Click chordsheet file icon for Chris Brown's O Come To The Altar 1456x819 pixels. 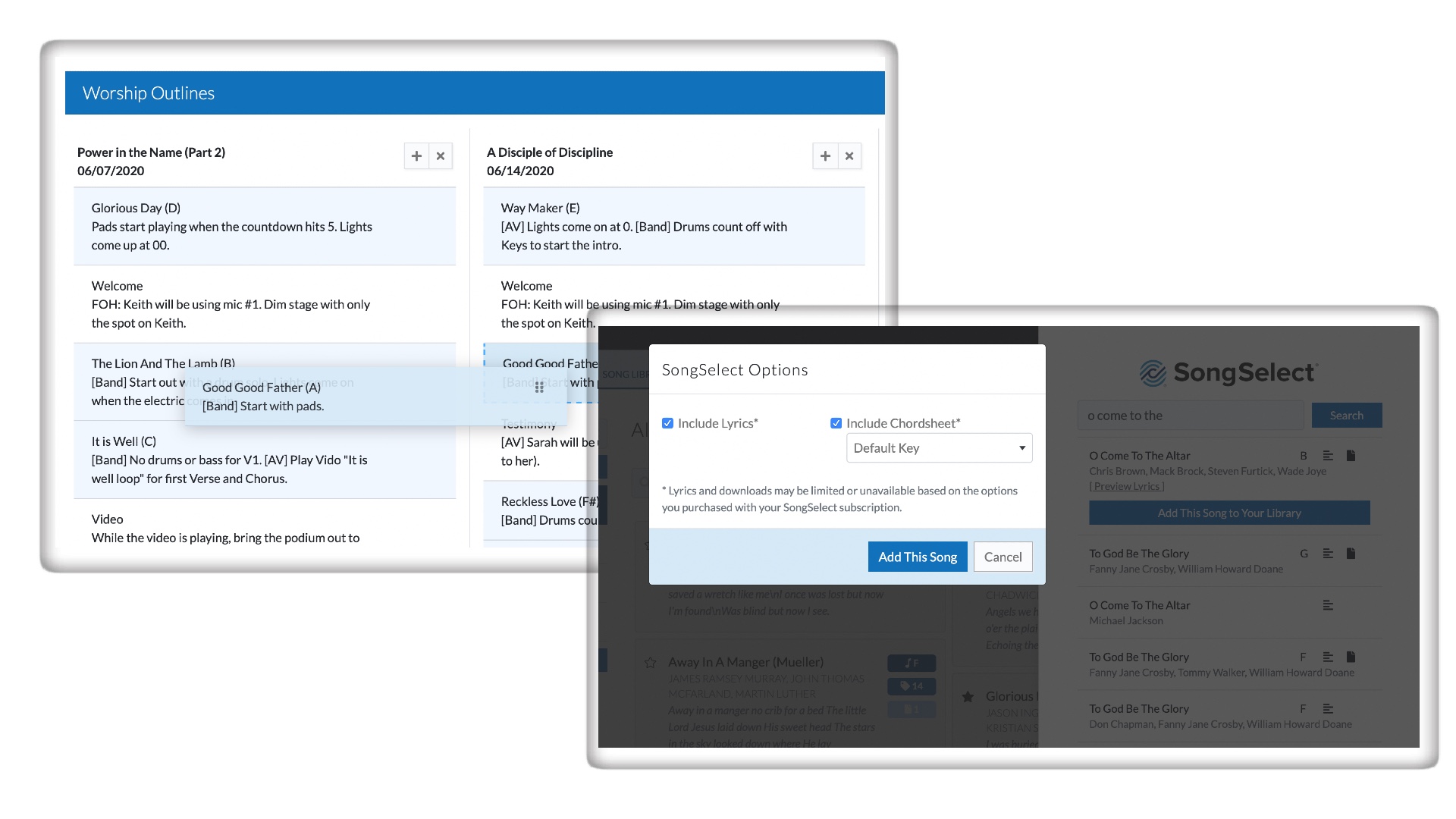[1351, 456]
